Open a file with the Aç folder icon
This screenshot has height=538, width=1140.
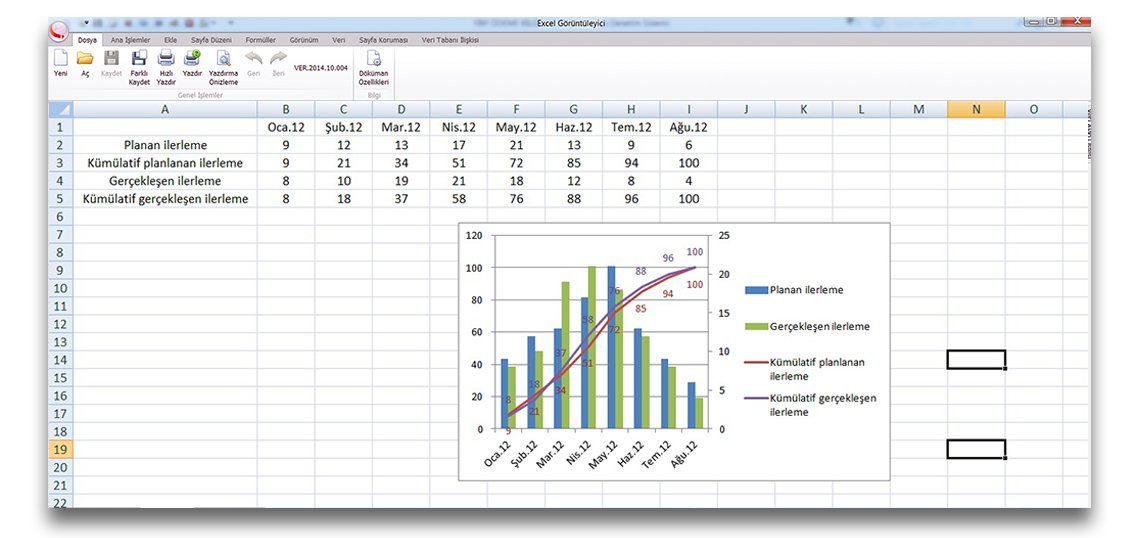[x=85, y=60]
